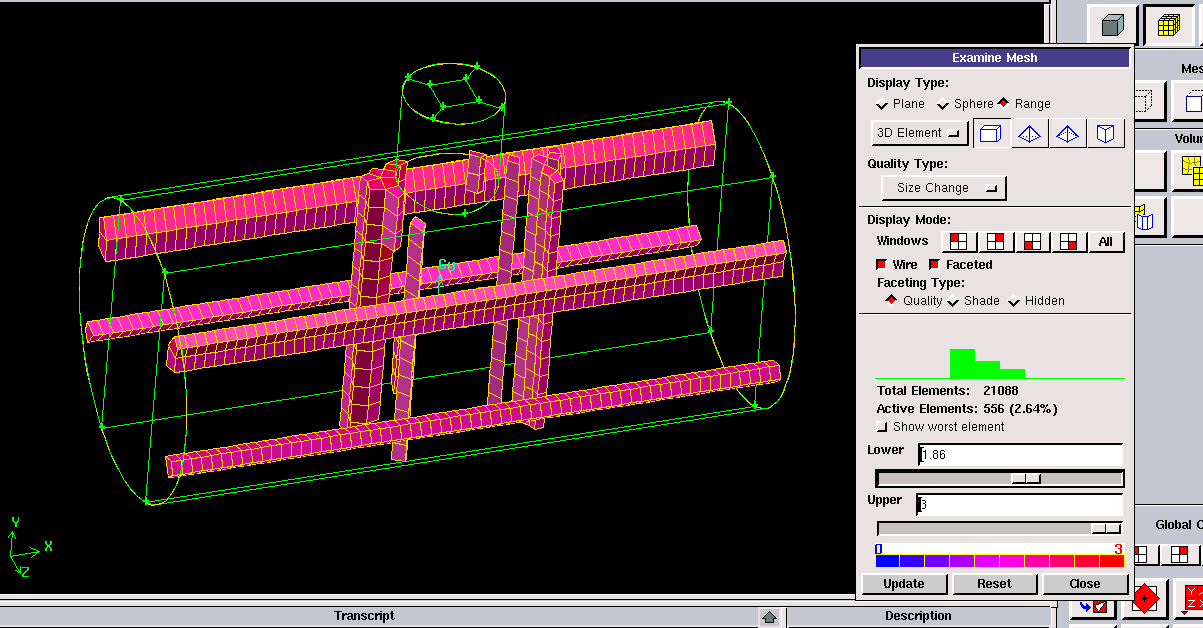Open the Size Change quality type dropdown

tap(943, 188)
